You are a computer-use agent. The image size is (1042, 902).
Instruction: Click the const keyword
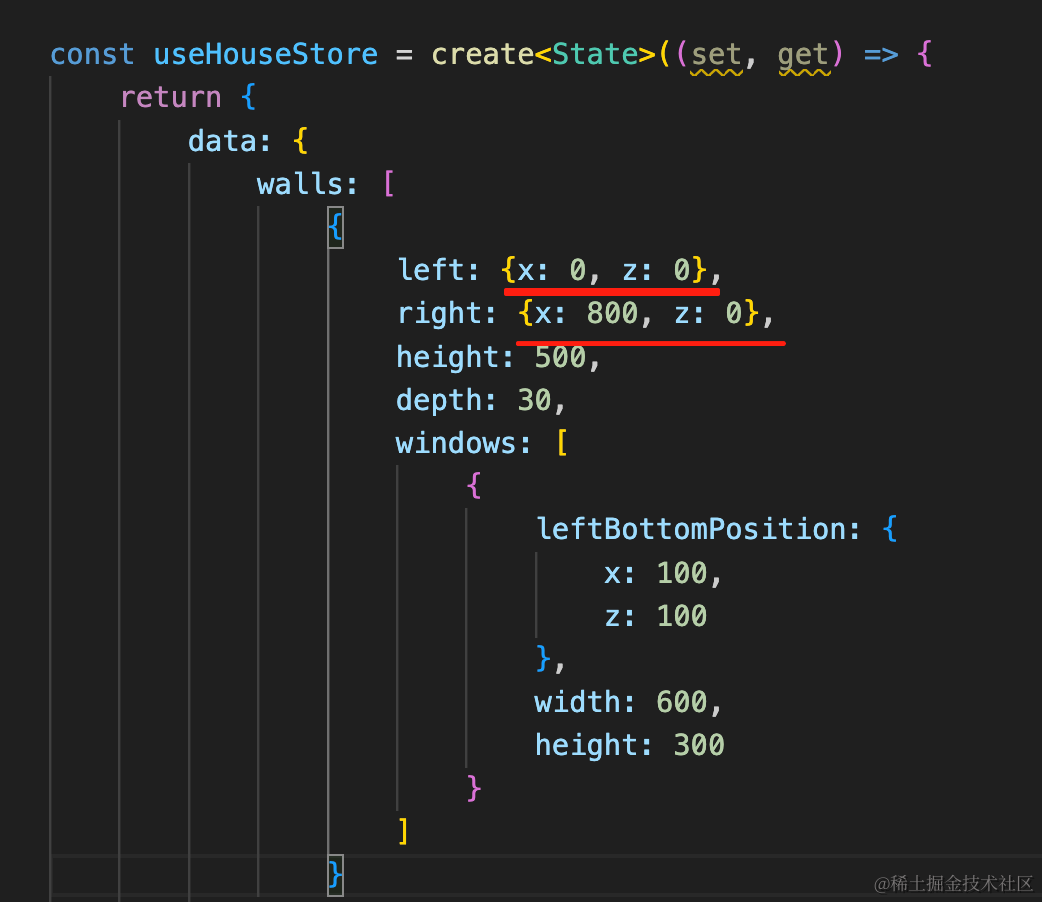[x=92, y=54]
